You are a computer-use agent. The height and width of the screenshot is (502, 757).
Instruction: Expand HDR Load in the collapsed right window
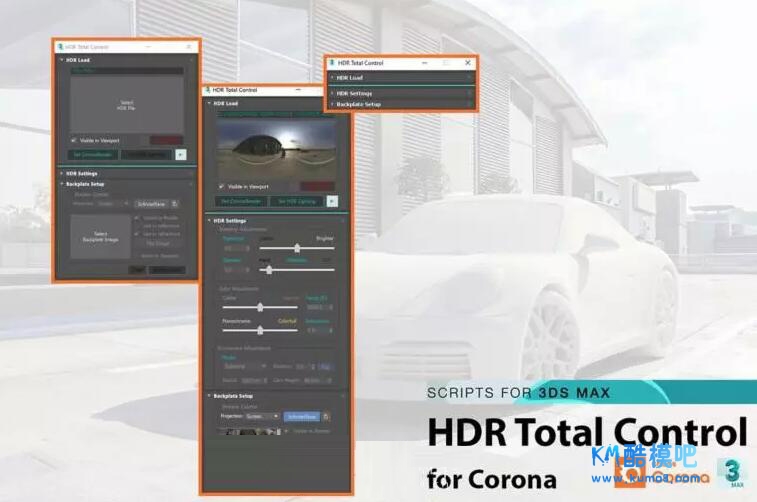[349, 77]
